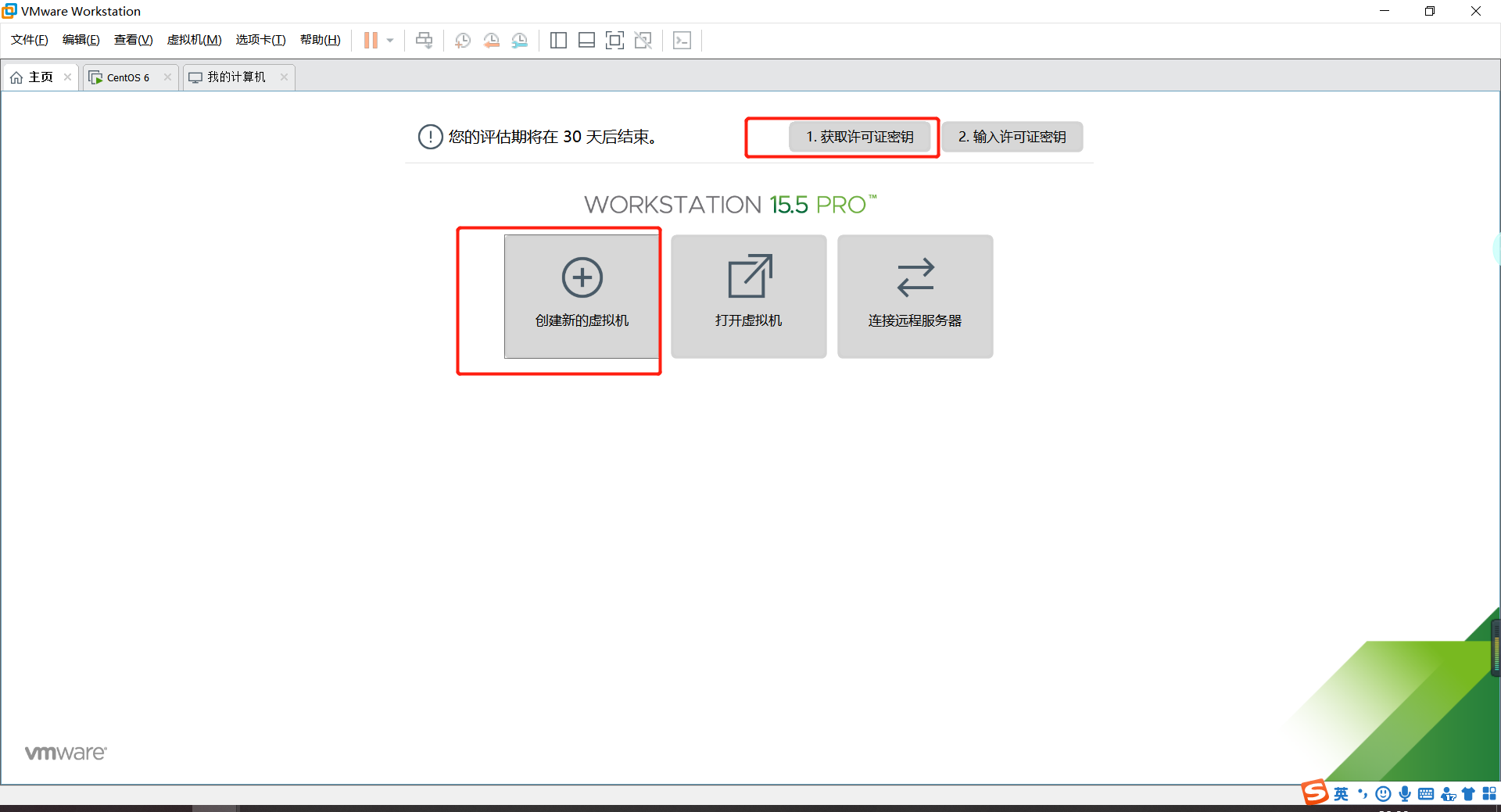Open the IME toolbox grid icon

click(x=1489, y=794)
